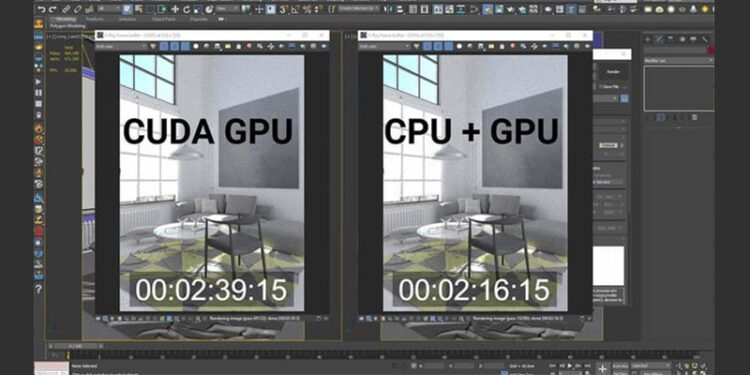Screen dimensions: 750x375
Task: Switch to the Populate ribbon tab
Action: (199, 20)
